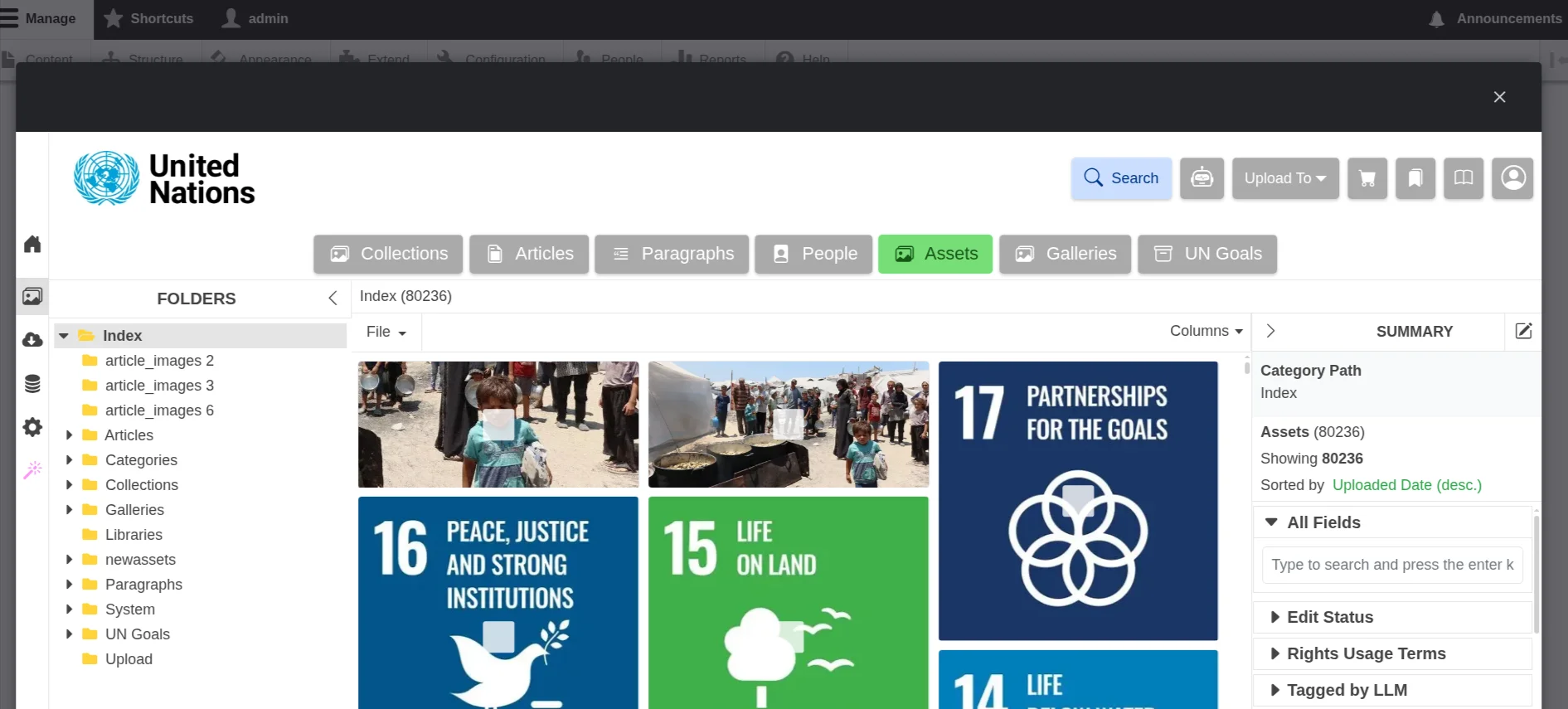
Task: Open the magic wand sidebar tool
Action: coord(32,470)
